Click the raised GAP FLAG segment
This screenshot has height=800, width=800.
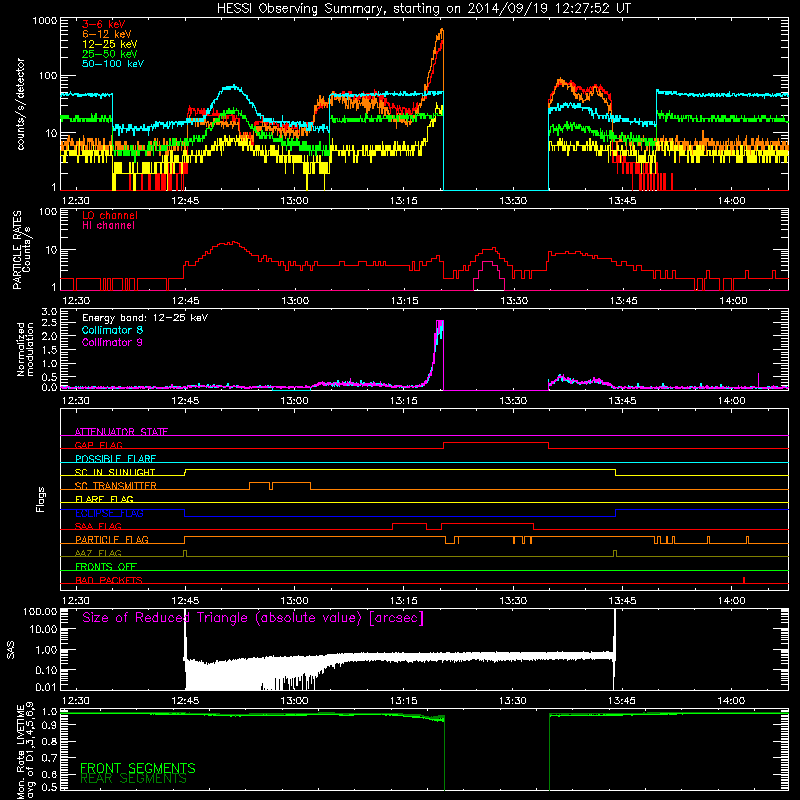point(496,443)
